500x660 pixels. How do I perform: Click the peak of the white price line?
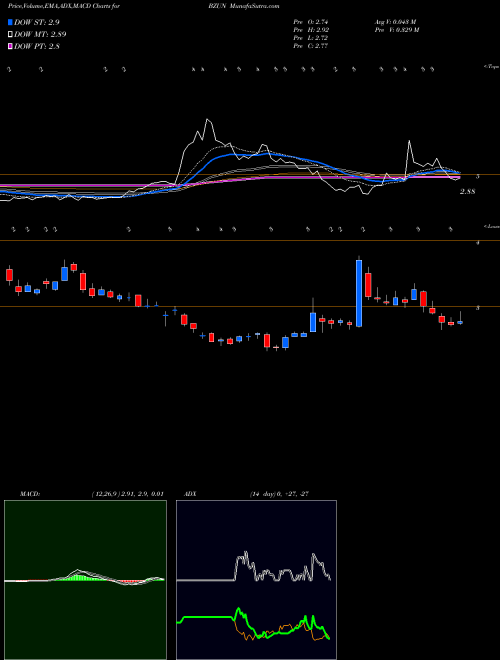point(207,121)
